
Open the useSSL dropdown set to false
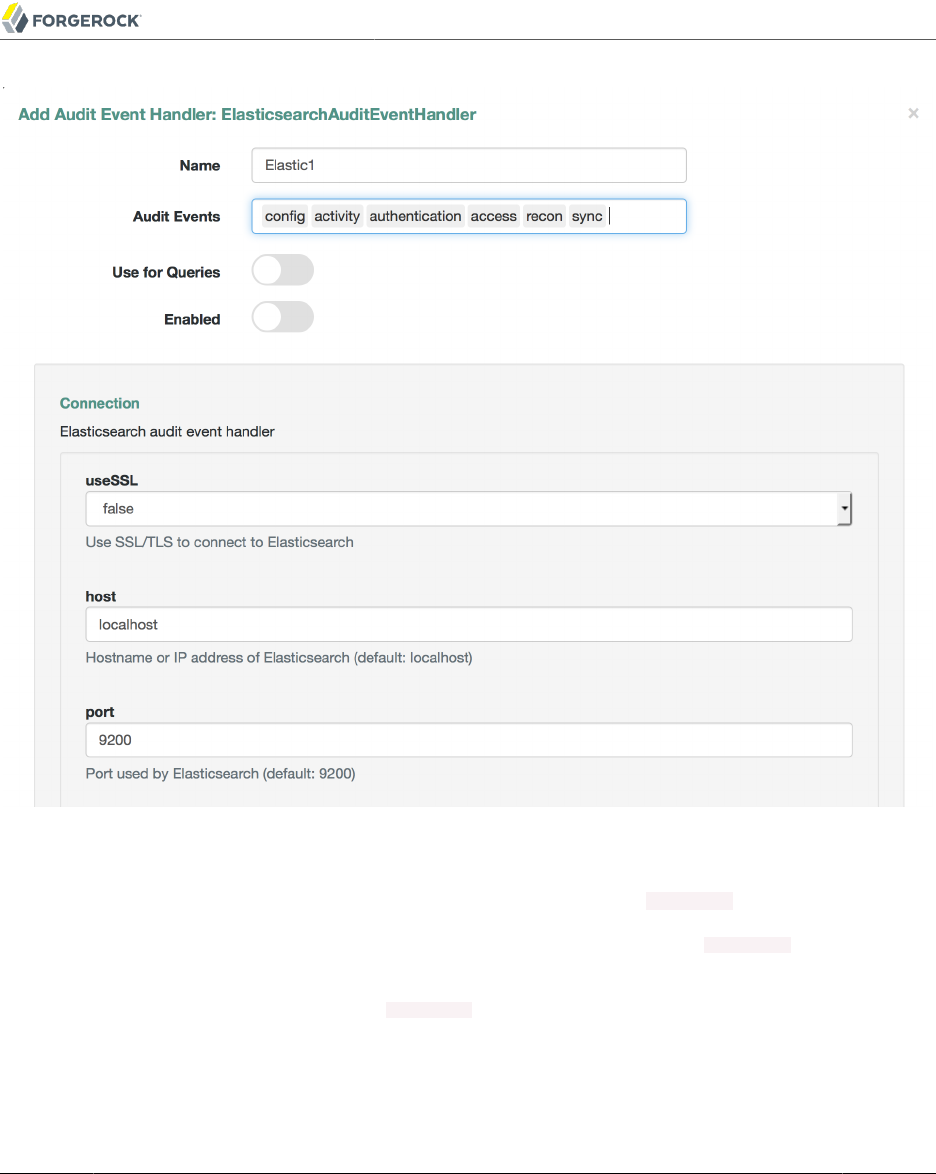click(x=468, y=509)
